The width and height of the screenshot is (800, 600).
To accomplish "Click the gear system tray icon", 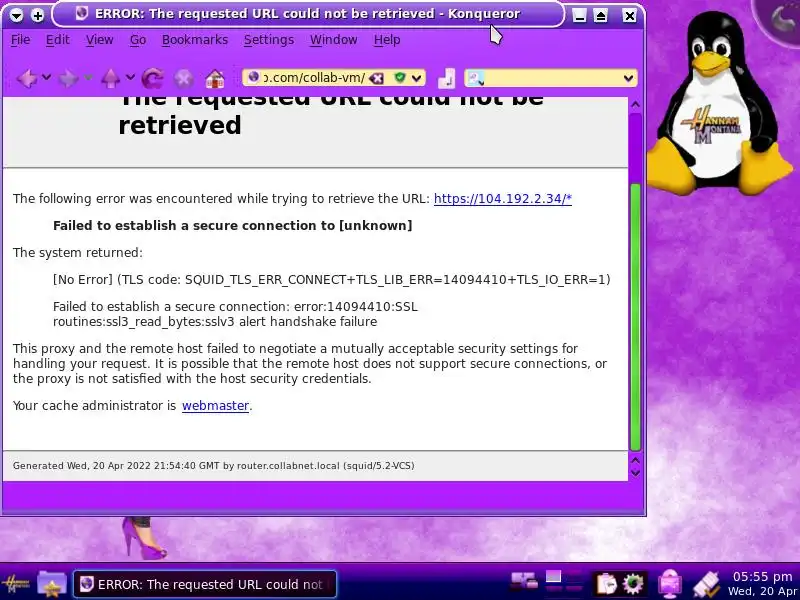I will pyautogui.click(x=633, y=583).
